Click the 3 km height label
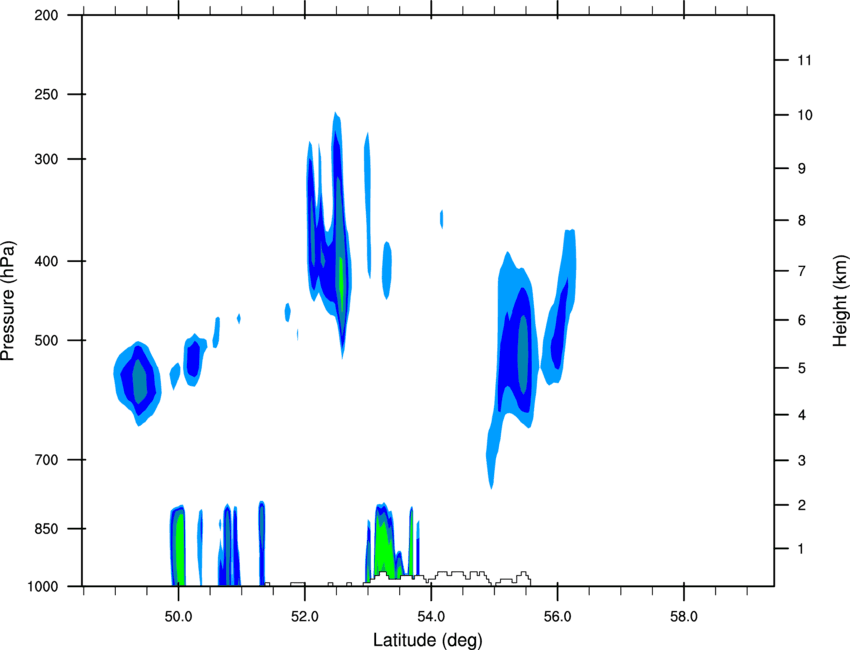The image size is (850, 650). pos(801,461)
